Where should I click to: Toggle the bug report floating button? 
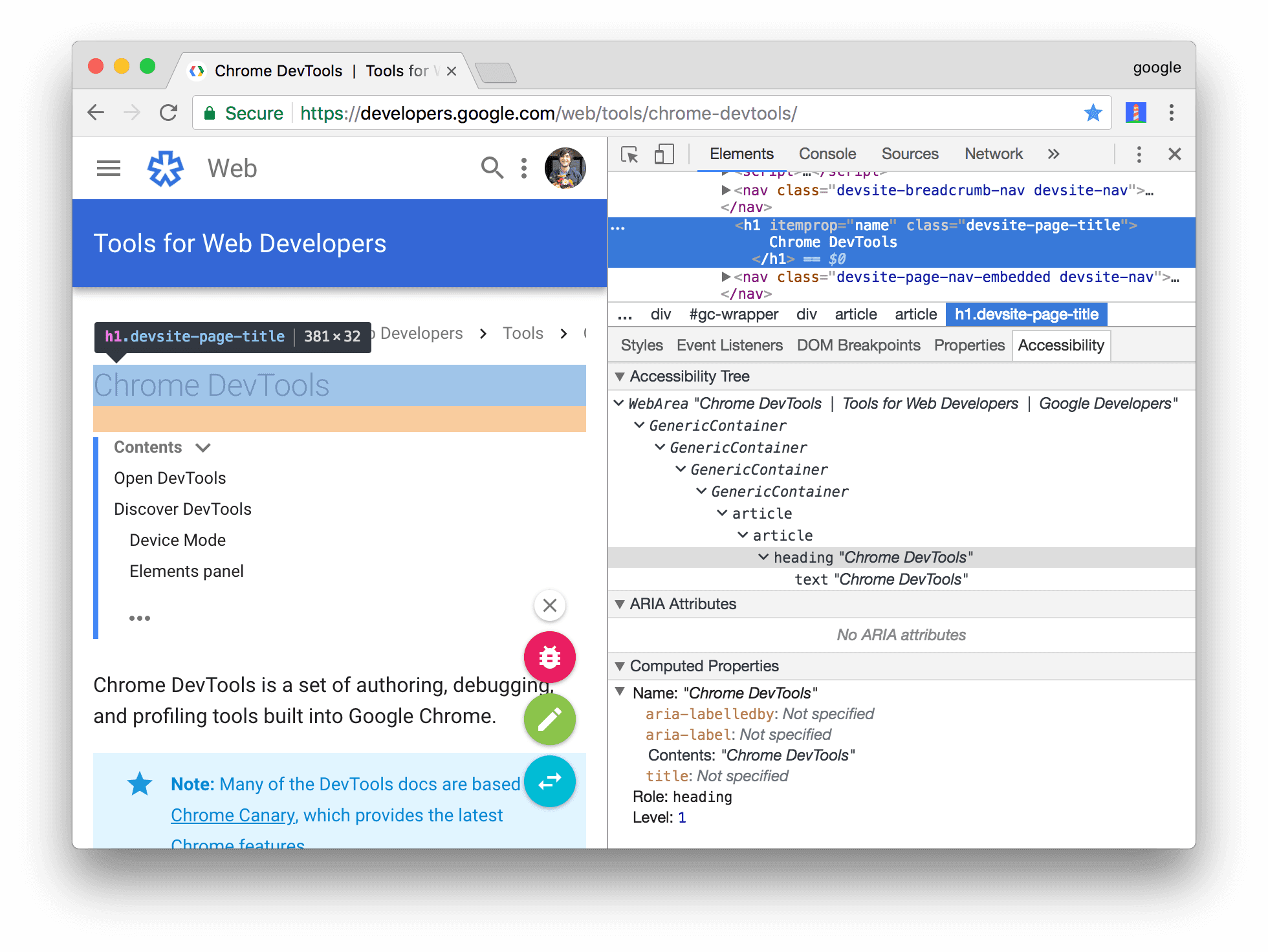549,657
